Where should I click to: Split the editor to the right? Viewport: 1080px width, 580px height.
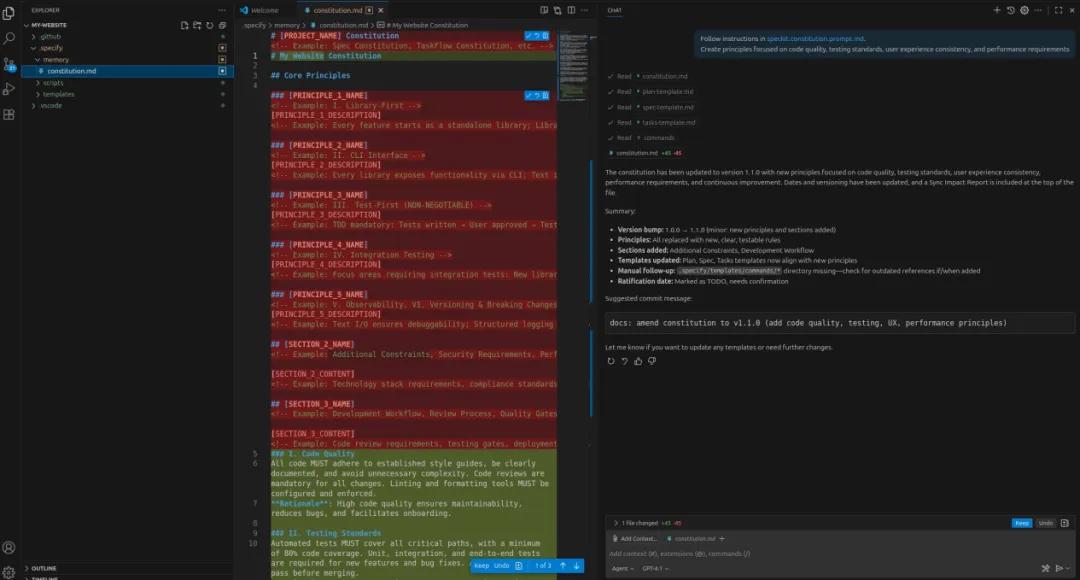(x=571, y=10)
